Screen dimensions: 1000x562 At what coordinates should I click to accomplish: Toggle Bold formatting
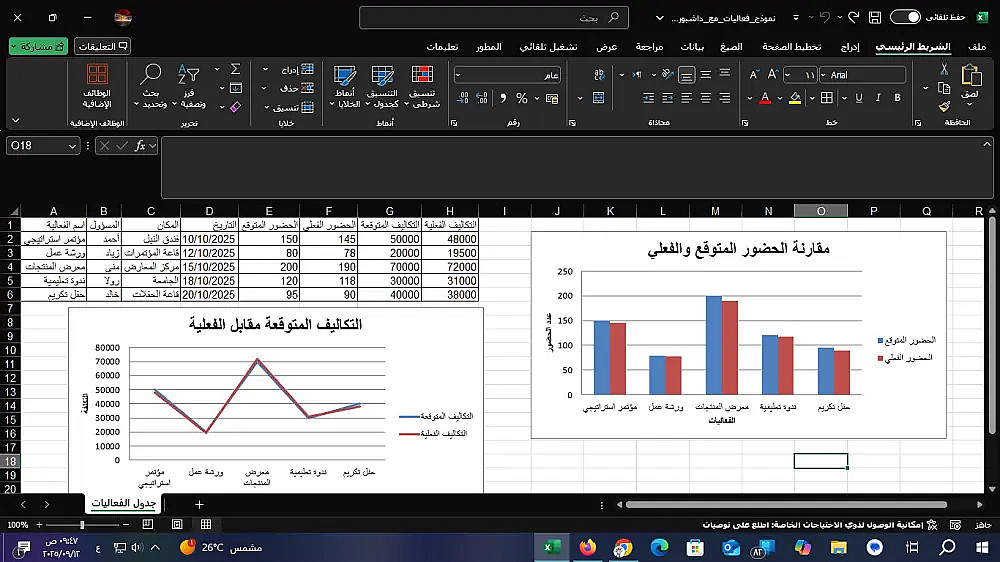coord(897,98)
